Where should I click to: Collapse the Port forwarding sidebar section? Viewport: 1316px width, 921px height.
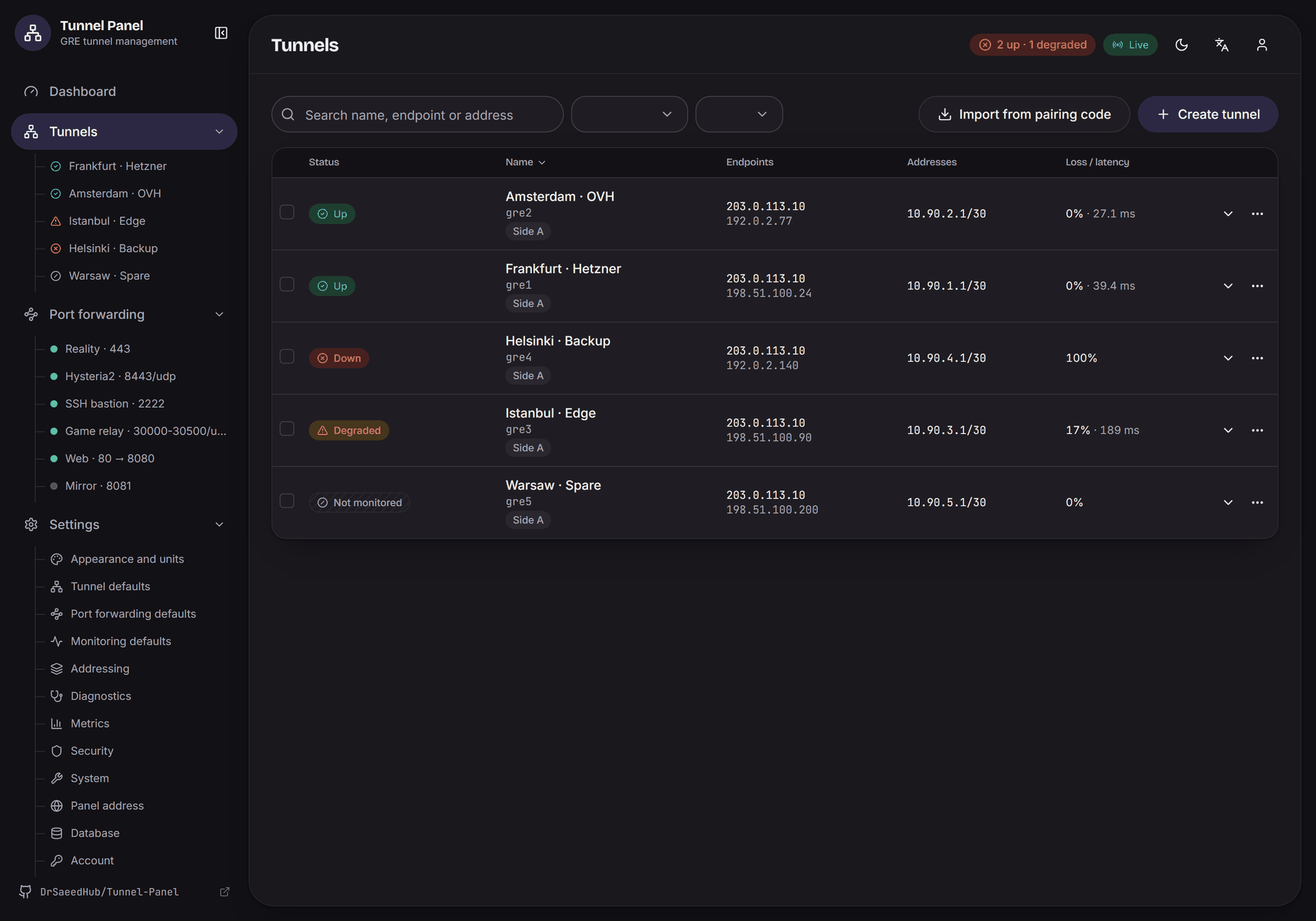pyautogui.click(x=219, y=315)
